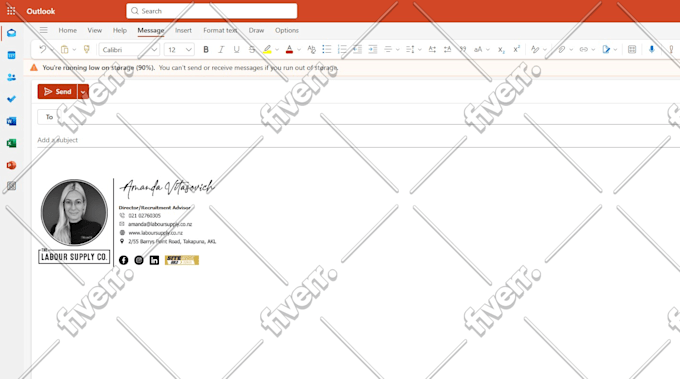Toggle superscript formatting
Screen dimensions: 680x379
tap(516, 49)
